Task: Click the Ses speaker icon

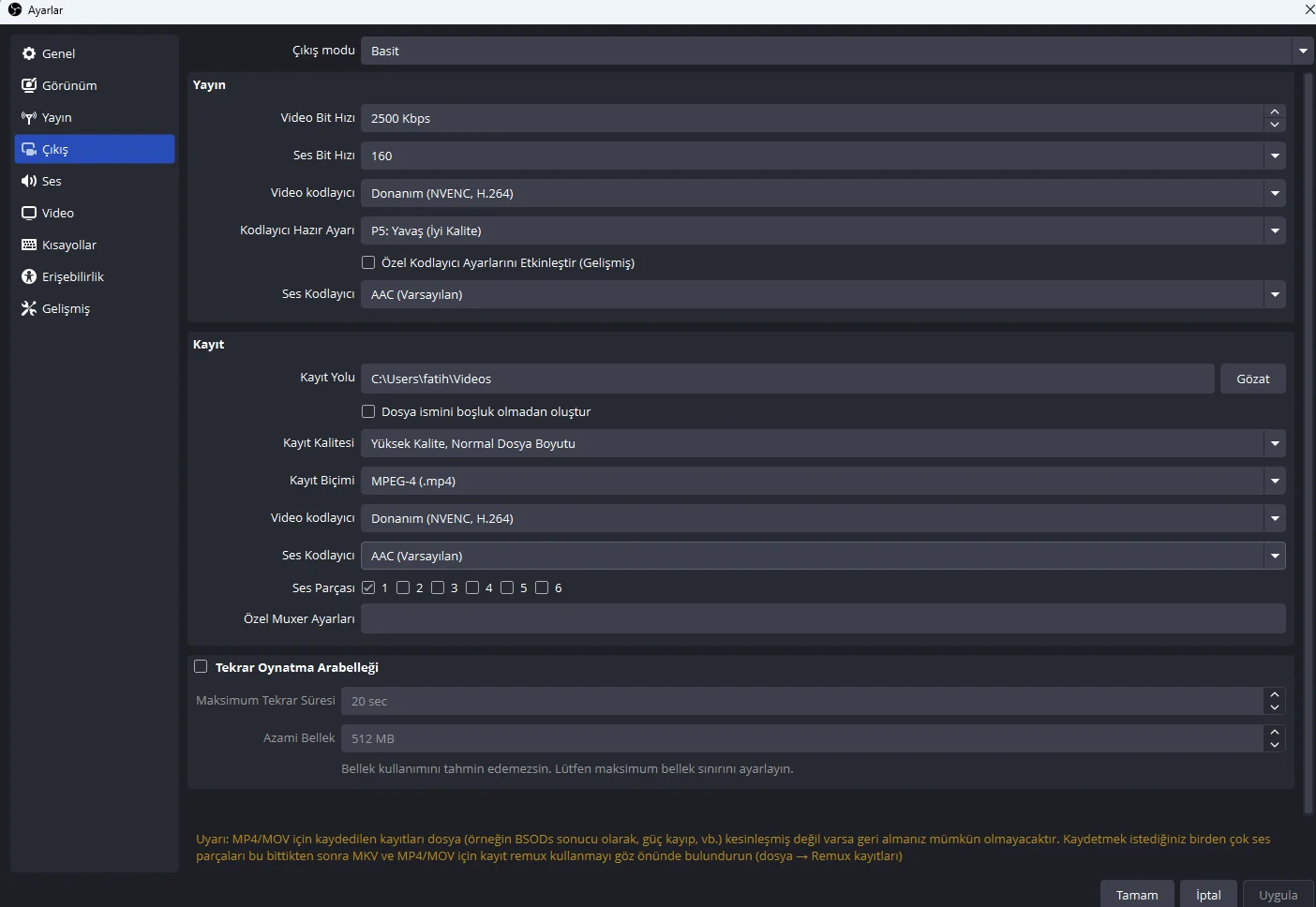Action: [x=29, y=181]
